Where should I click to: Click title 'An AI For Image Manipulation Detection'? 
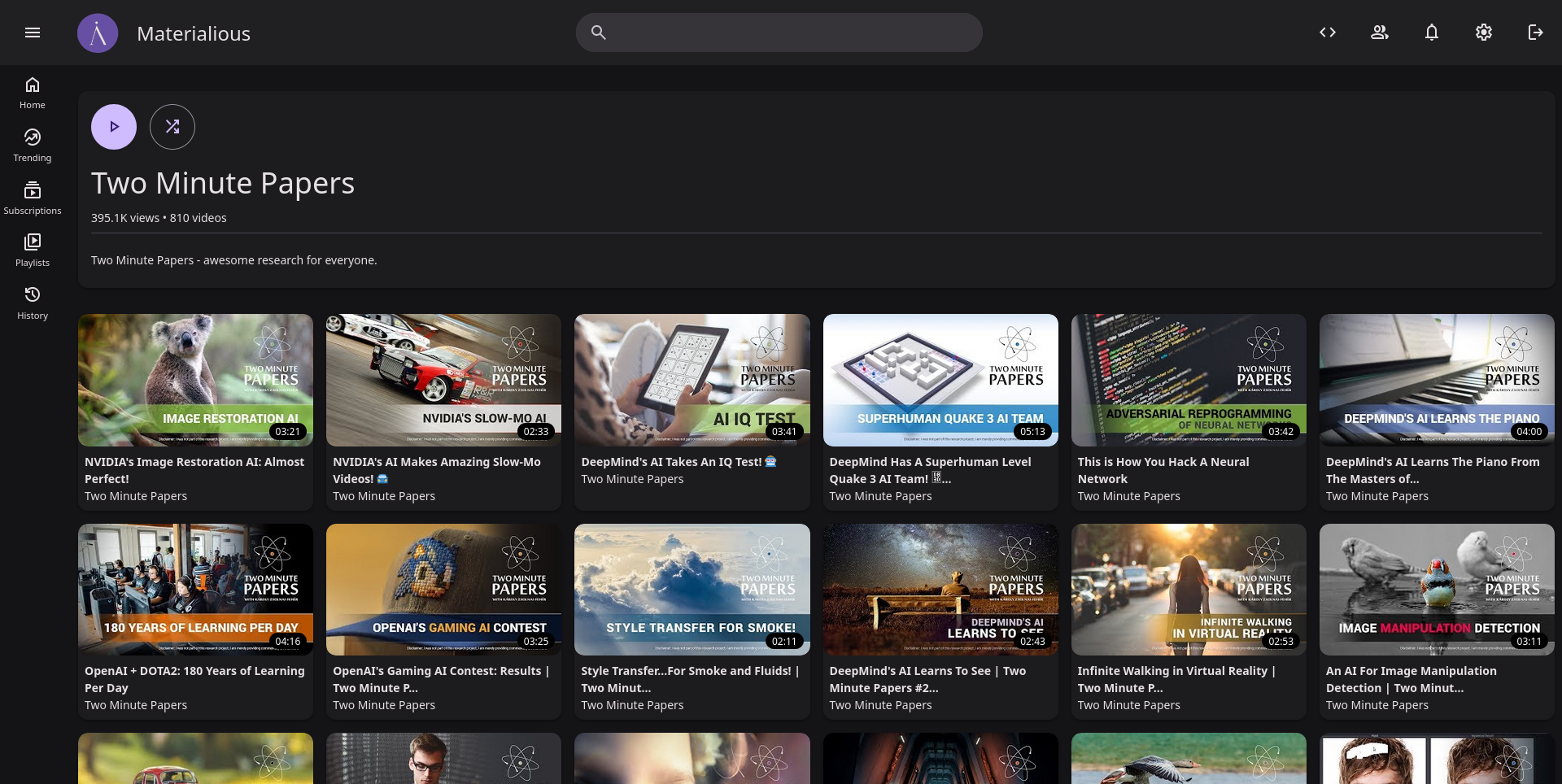[1411, 679]
